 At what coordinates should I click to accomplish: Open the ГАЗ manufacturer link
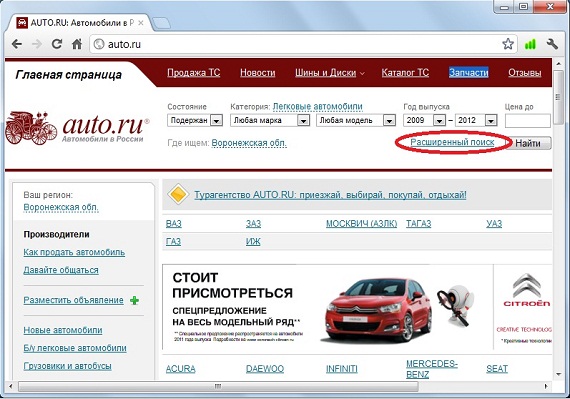pos(173,241)
